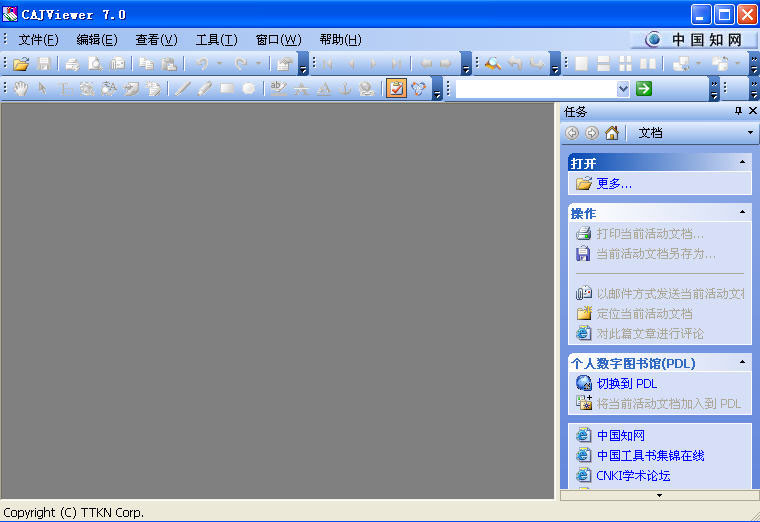Screen dimensions: 760x522
Task: Close the 任务 task pane
Action: (x=753, y=111)
